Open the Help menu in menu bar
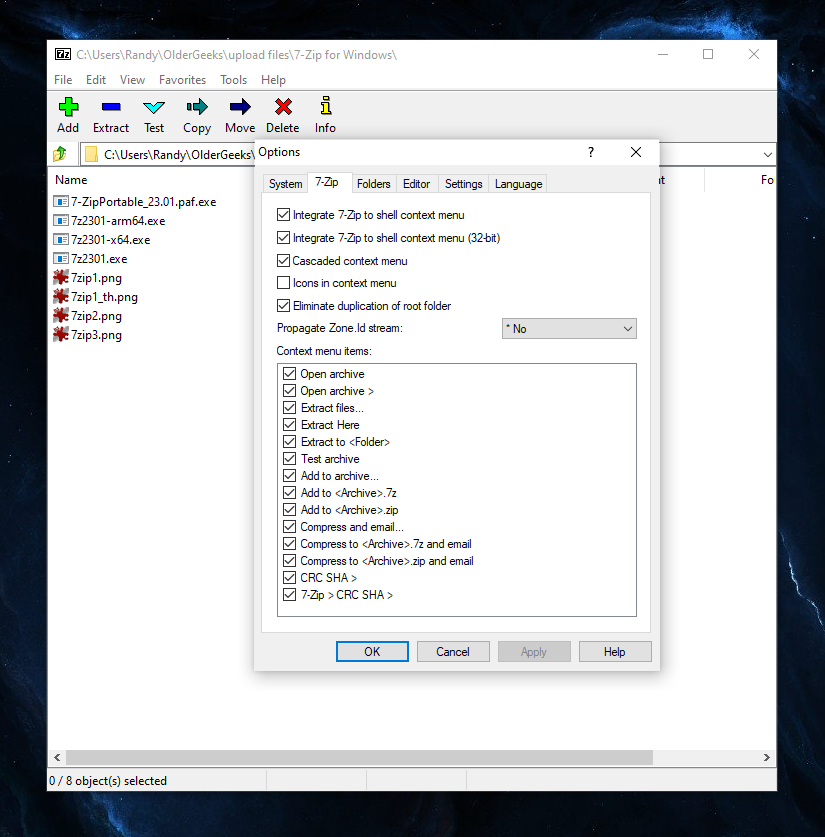 pos(273,80)
